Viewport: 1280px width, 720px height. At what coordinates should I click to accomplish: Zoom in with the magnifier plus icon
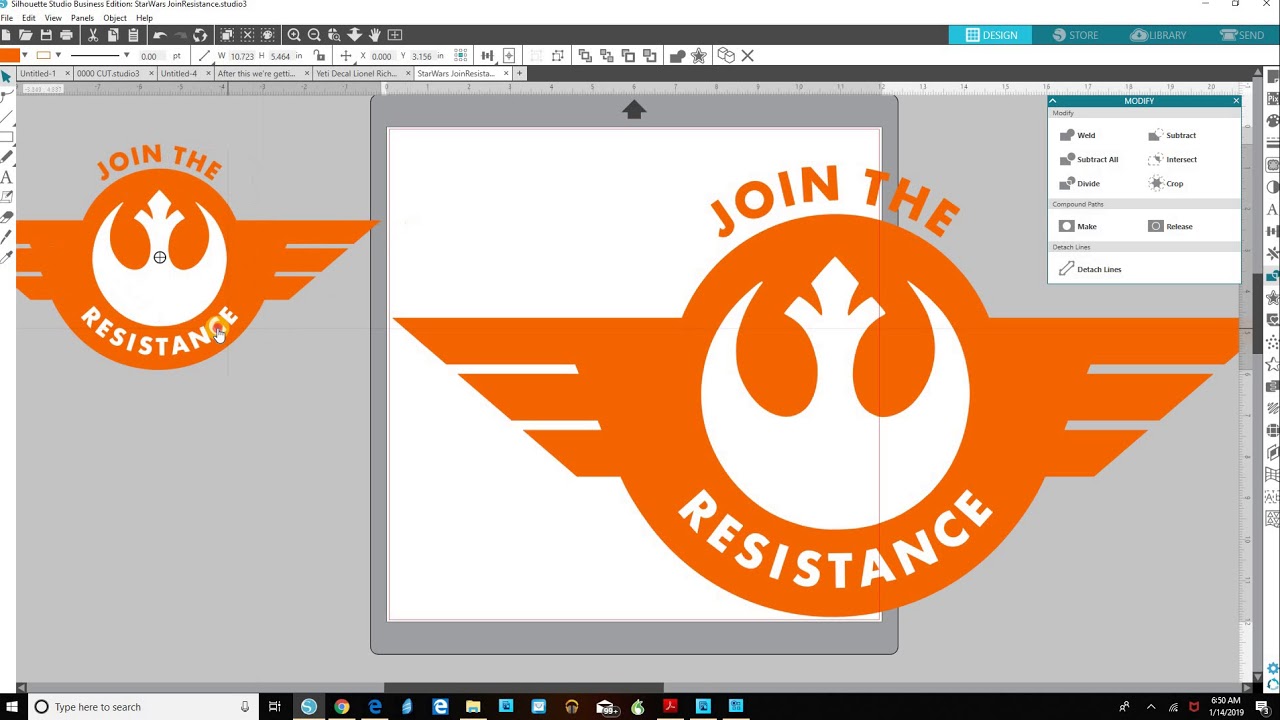[294, 35]
